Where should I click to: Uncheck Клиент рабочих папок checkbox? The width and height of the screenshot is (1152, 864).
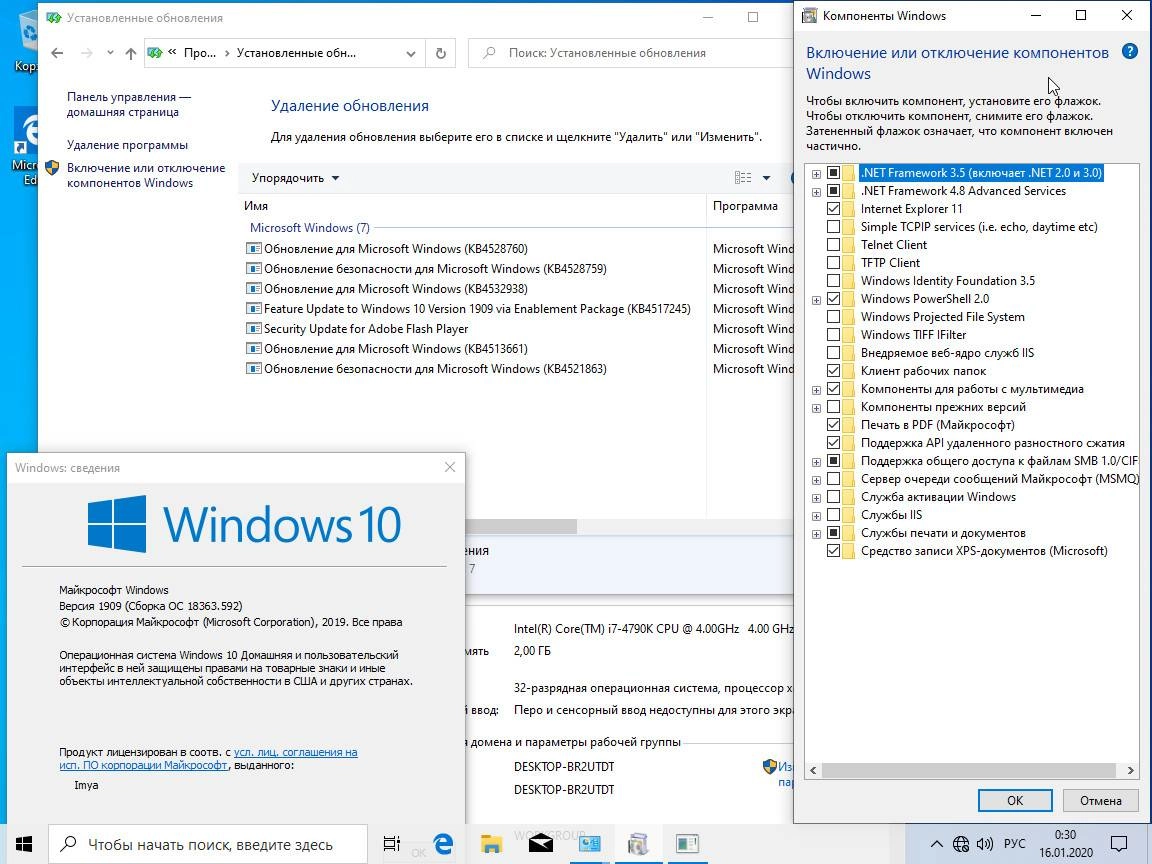(x=833, y=370)
